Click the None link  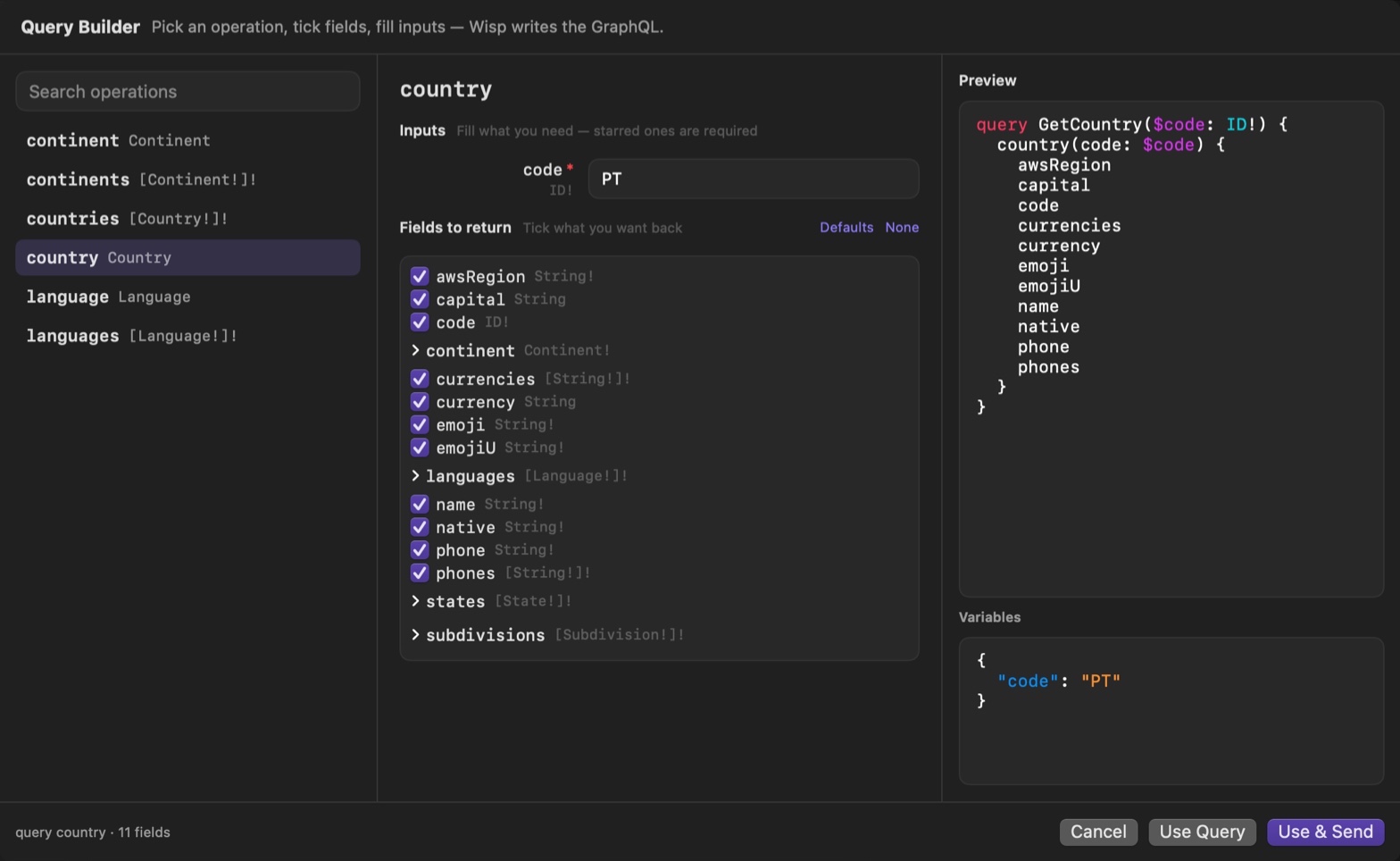click(x=902, y=228)
